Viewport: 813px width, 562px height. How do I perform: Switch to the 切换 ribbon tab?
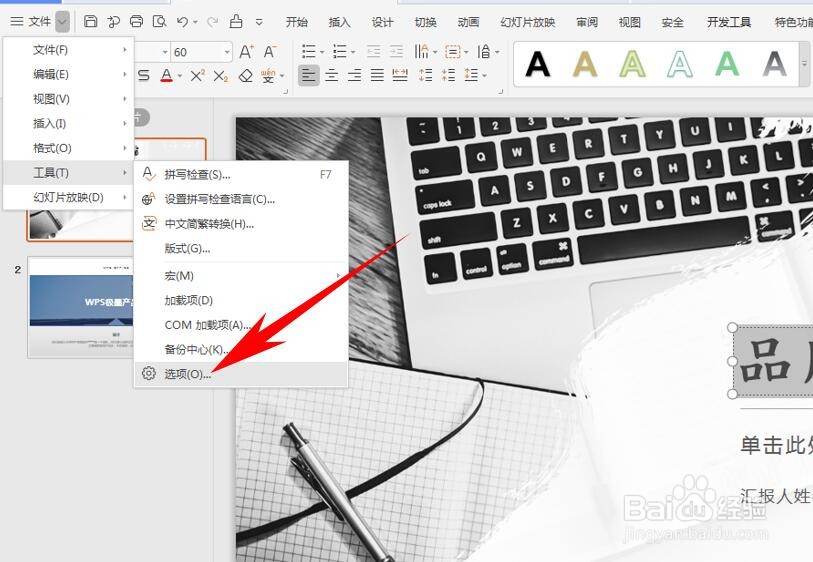[x=426, y=22]
